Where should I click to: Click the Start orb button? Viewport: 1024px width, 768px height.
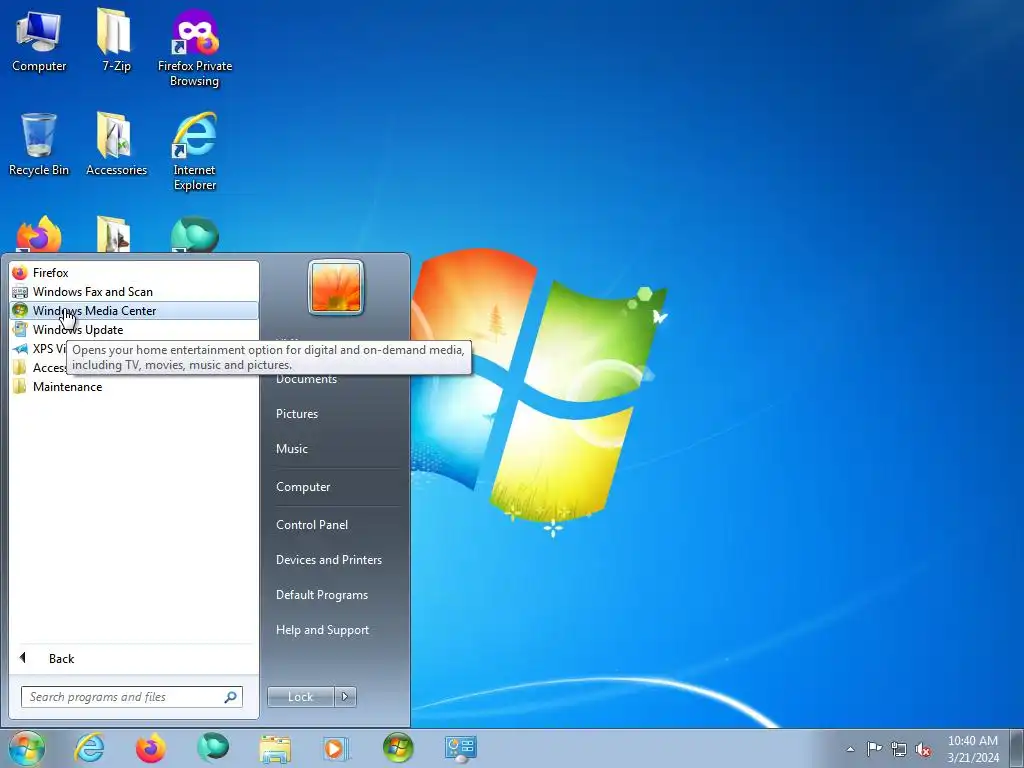pos(26,748)
